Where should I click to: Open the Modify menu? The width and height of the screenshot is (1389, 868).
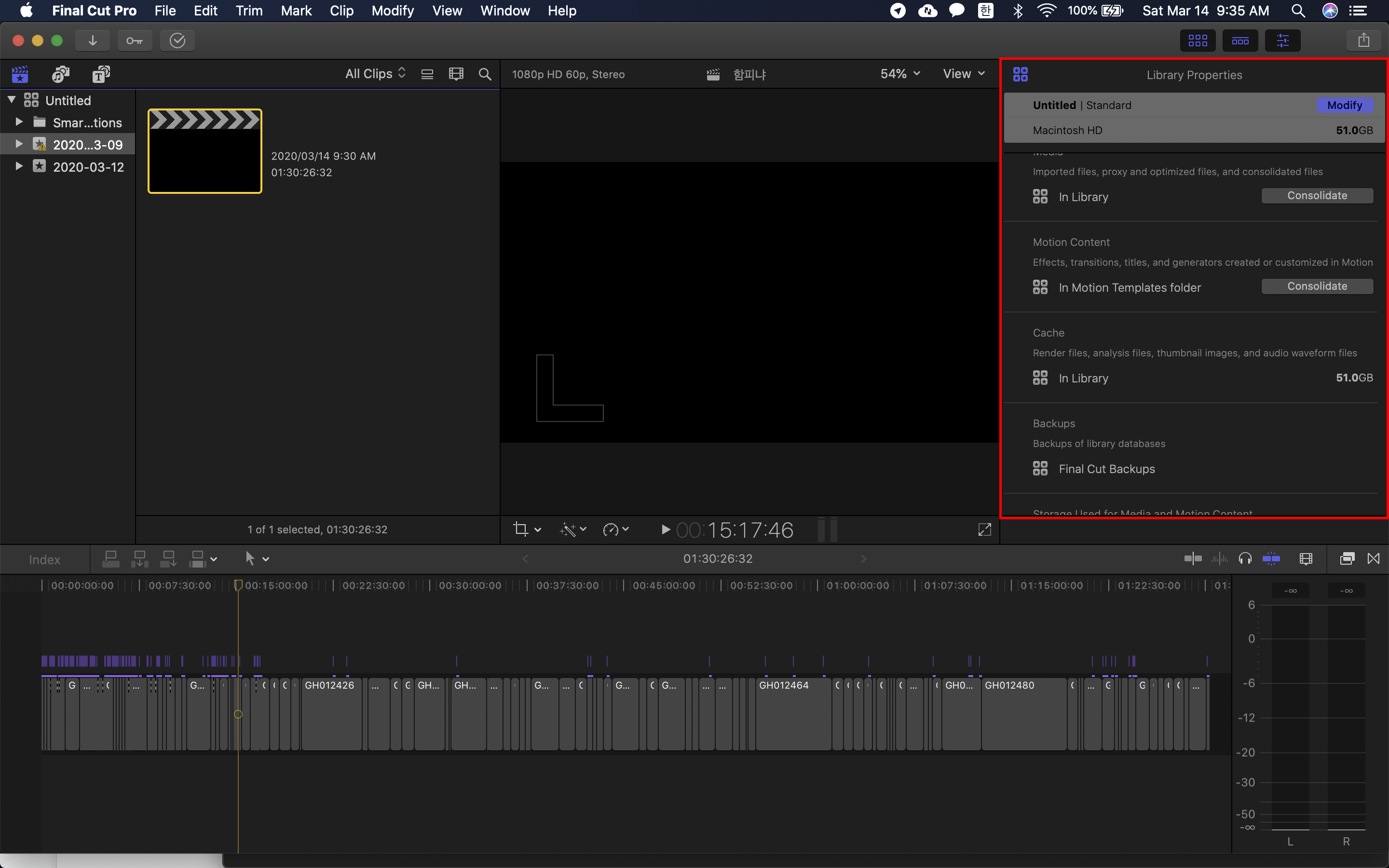tap(392, 11)
